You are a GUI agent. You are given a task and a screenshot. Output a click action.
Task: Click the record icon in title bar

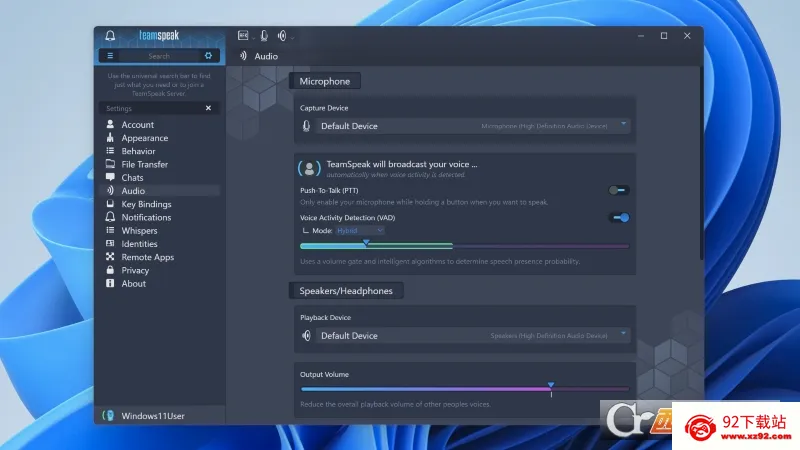click(243, 35)
